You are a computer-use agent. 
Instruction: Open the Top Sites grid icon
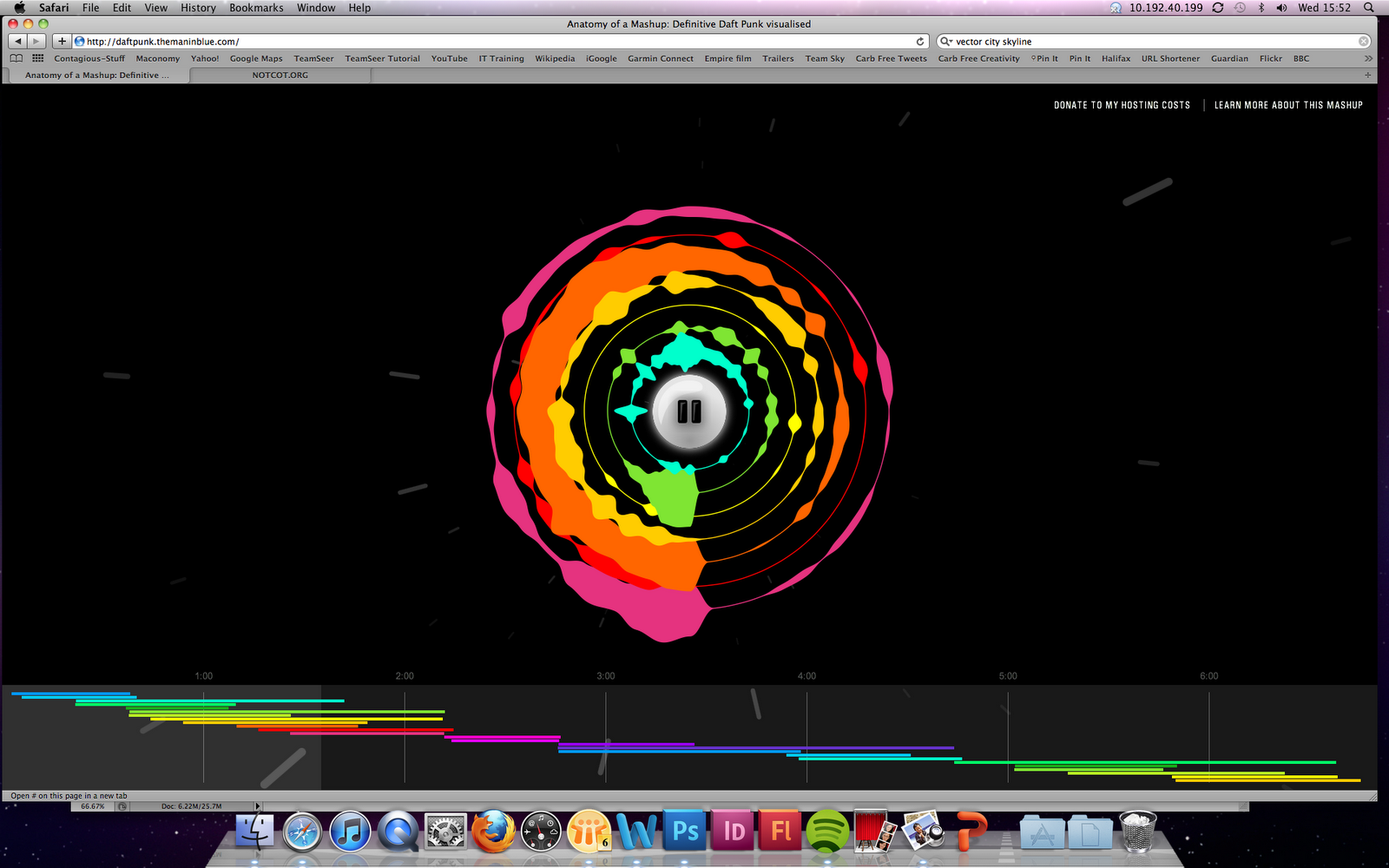38,58
